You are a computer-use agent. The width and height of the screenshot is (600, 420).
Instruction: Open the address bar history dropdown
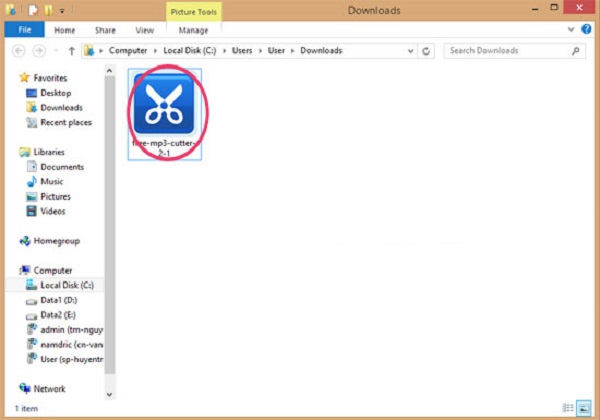pyautogui.click(x=410, y=51)
